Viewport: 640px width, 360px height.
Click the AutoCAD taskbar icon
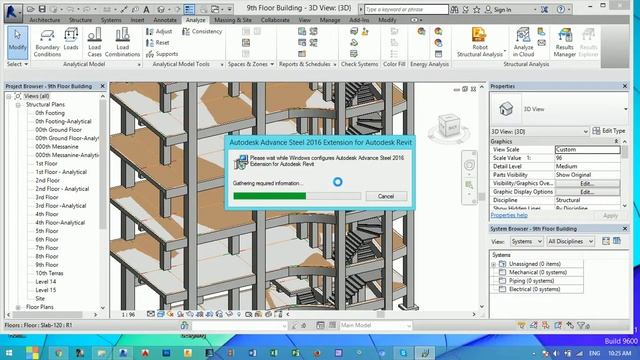pyautogui.click(x=144, y=353)
